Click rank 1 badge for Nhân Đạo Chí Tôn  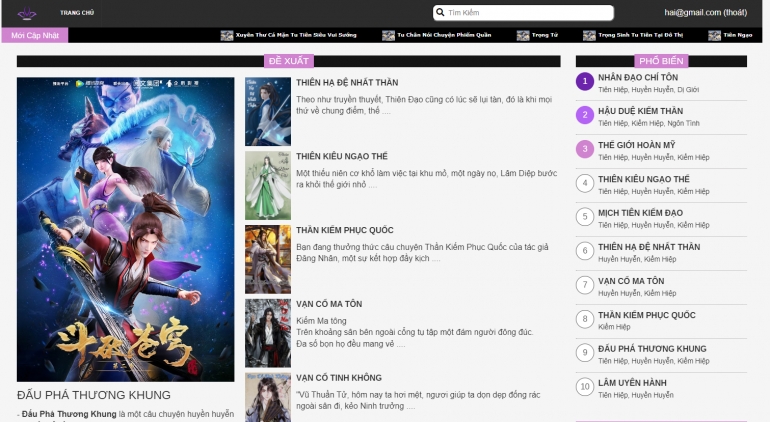point(585,81)
